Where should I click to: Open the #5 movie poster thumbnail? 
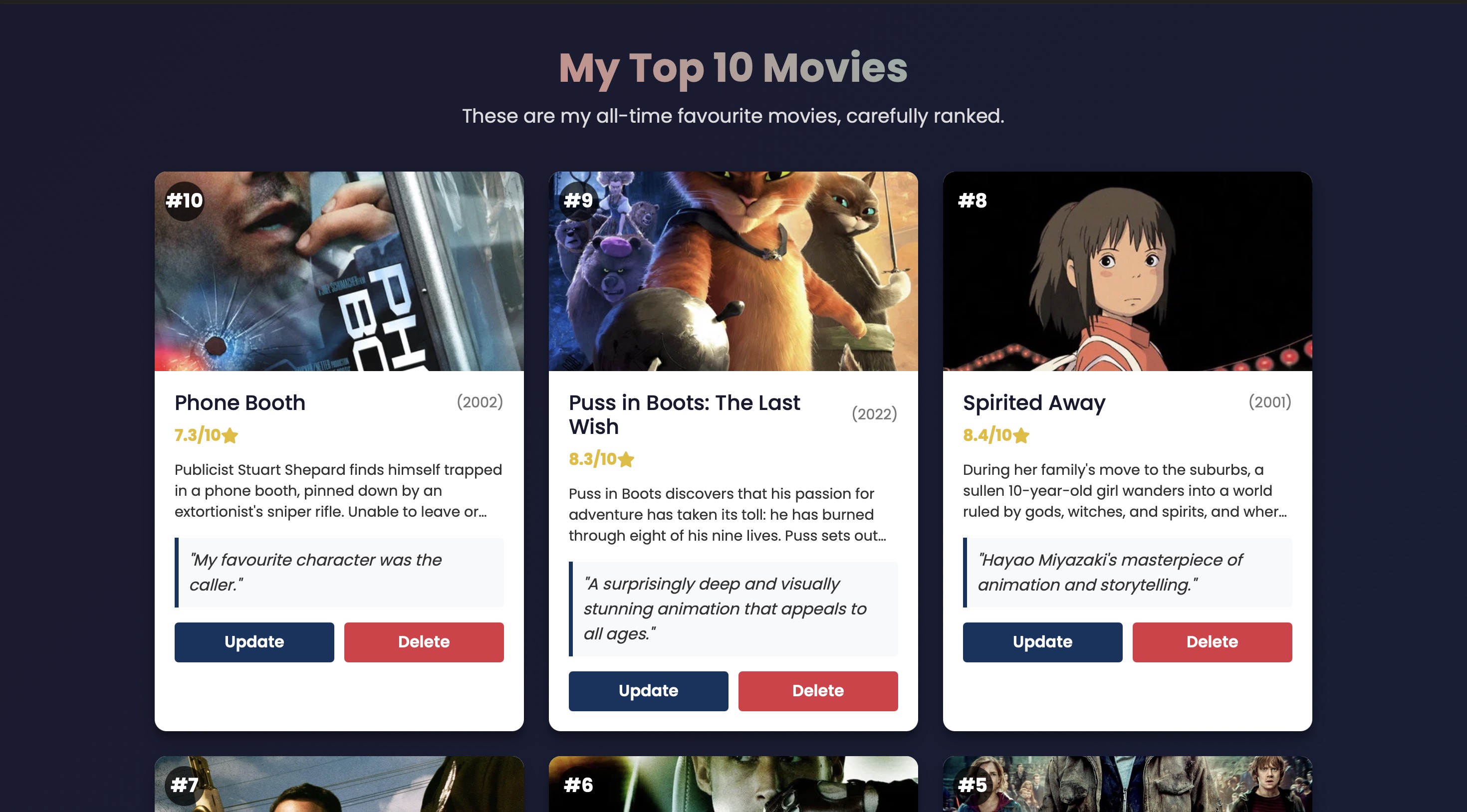(x=1127, y=784)
